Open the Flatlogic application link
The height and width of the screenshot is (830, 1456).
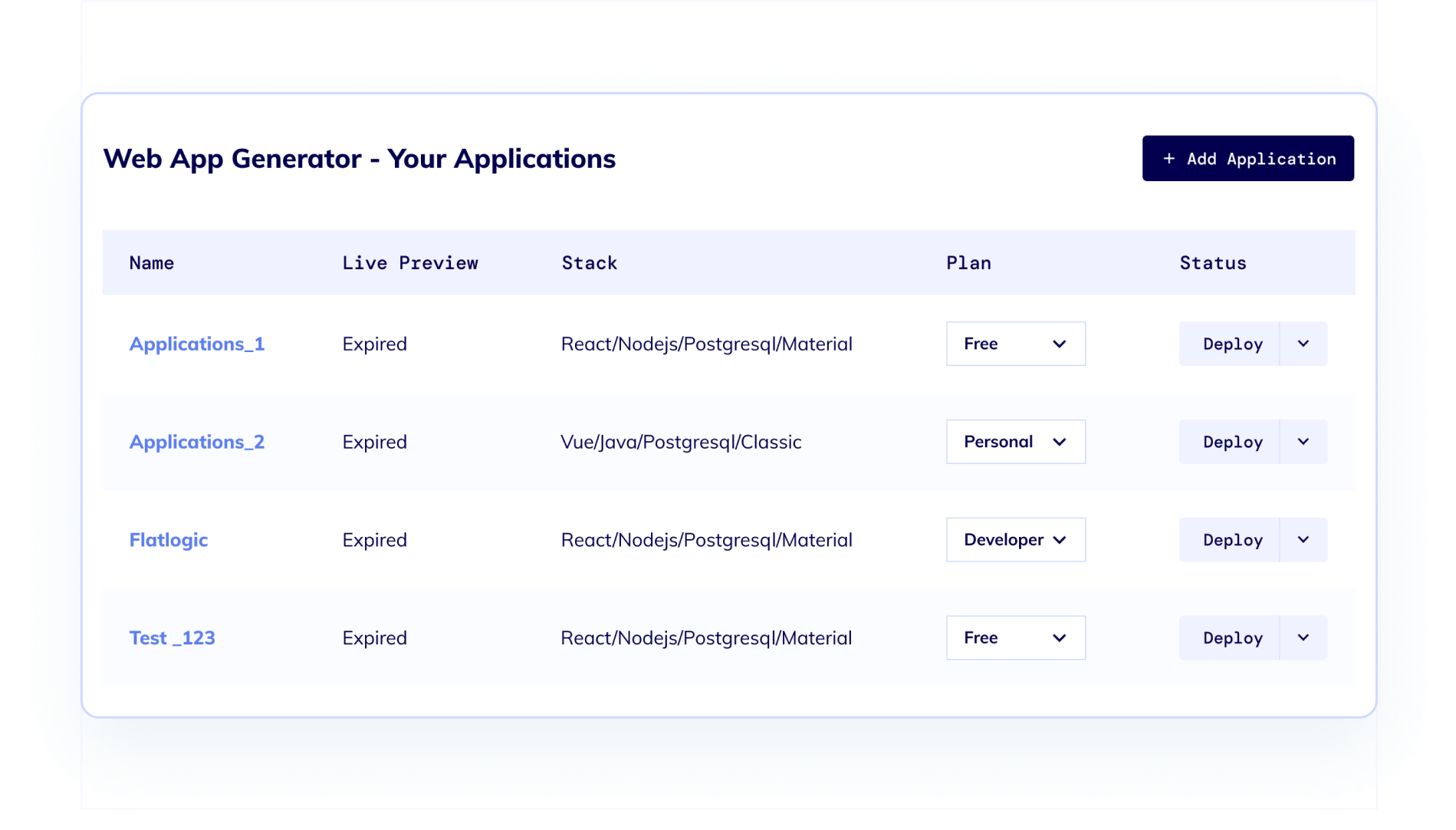[168, 539]
